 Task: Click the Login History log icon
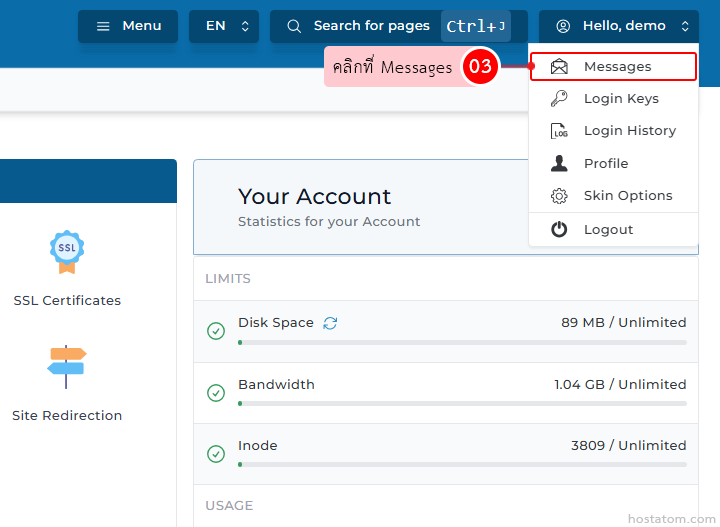point(560,131)
